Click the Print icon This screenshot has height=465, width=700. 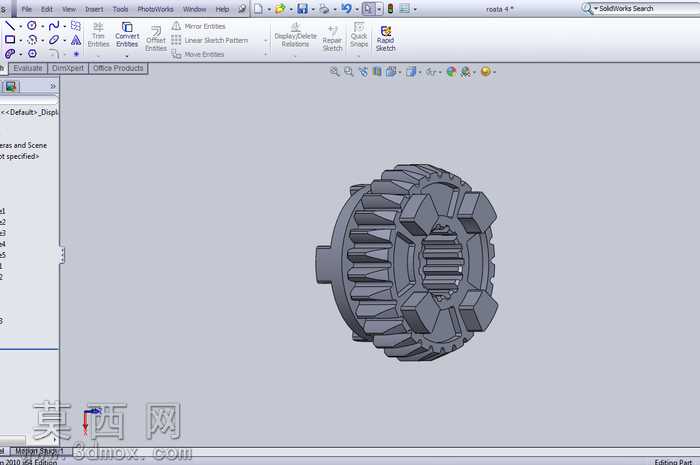[x=324, y=8]
